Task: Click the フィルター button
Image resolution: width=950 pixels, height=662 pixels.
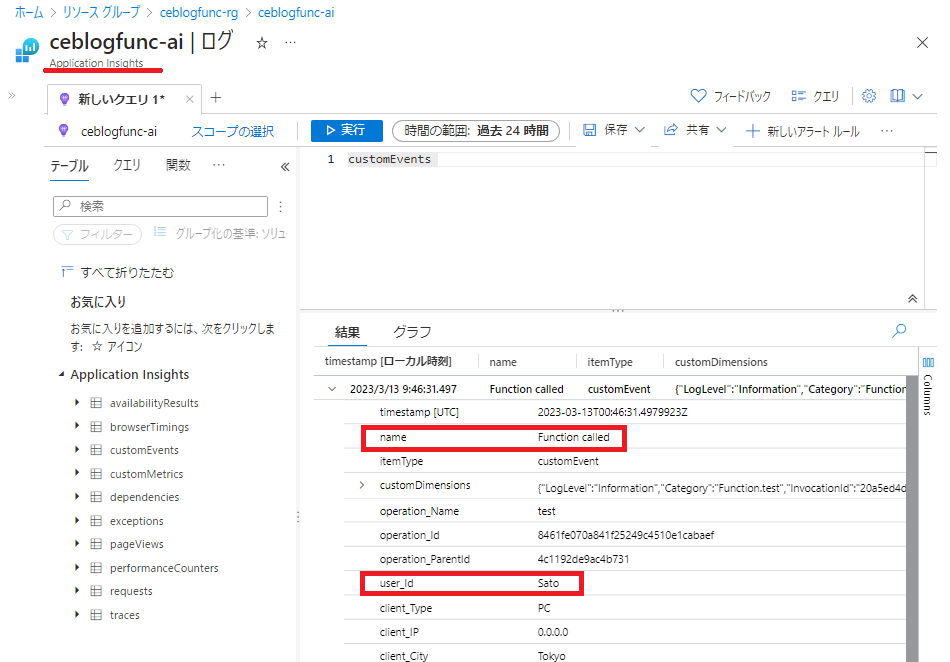Action: (x=98, y=234)
